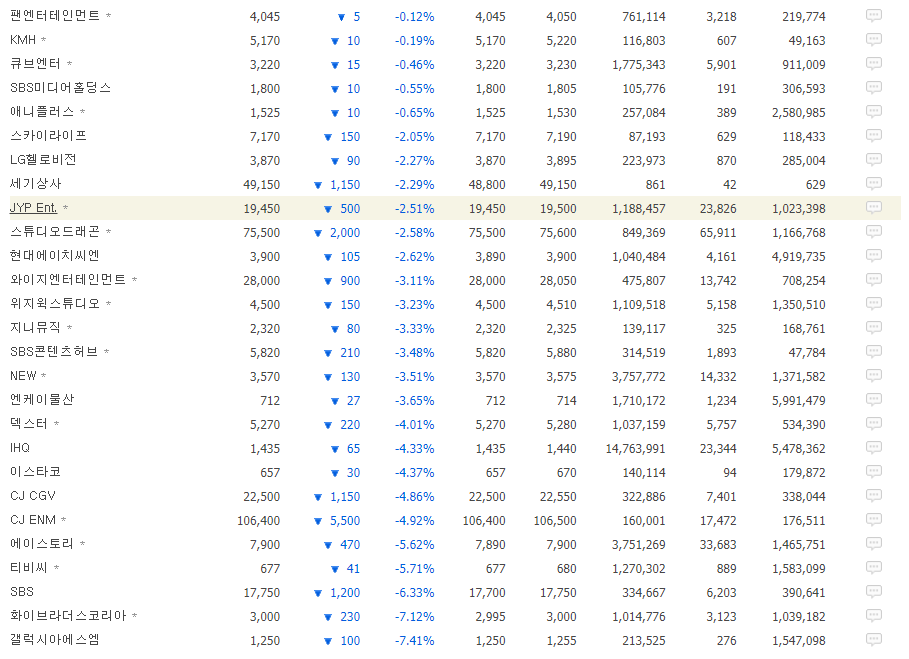Open discussion icon for SBS row

[x=874, y=592]
